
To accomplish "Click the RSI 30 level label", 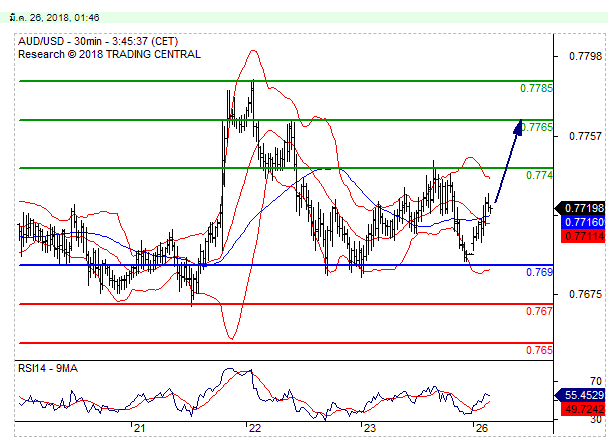I will coord(596,420).
